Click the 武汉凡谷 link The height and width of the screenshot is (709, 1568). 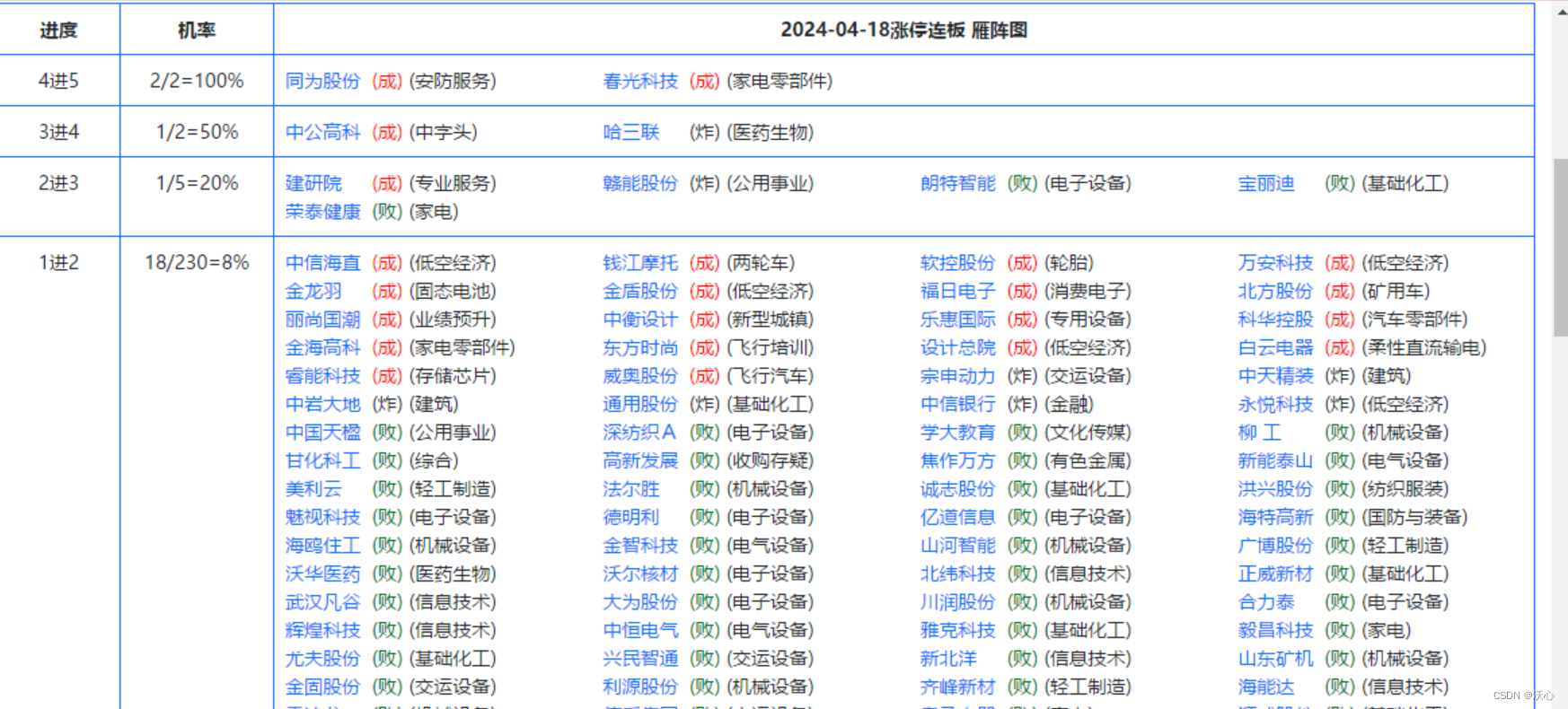click(x=322, y=602)
